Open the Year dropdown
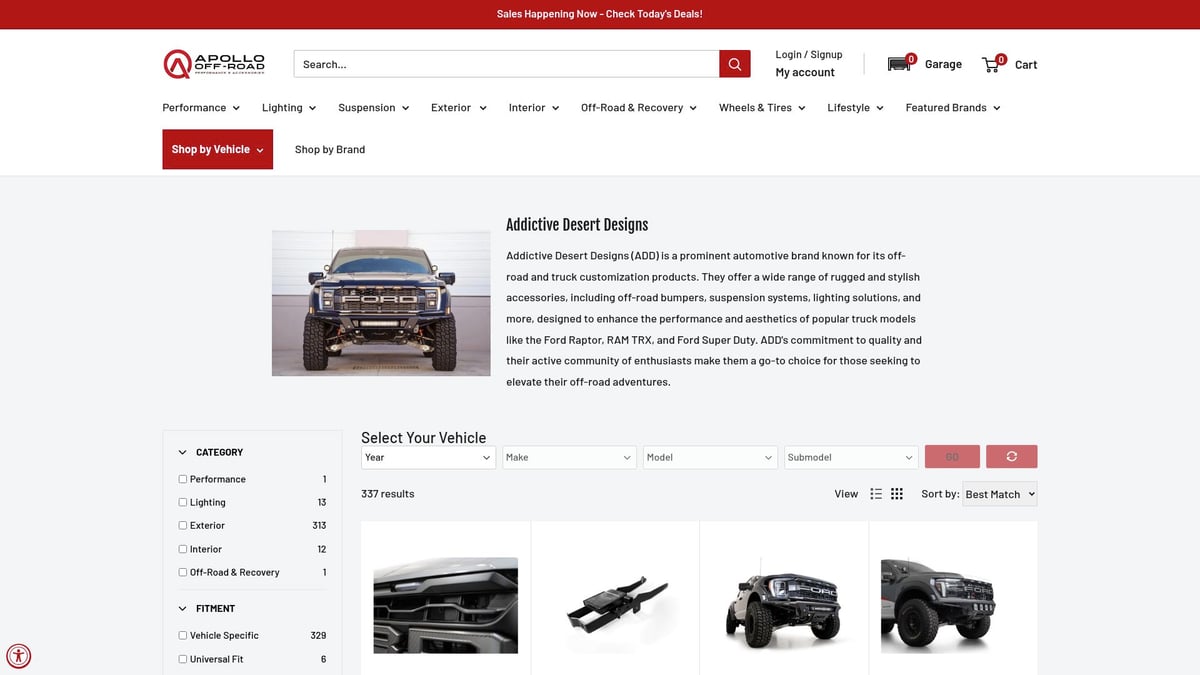The height and width of the screenshot is (675, 1200). click(x=428, y=457)
